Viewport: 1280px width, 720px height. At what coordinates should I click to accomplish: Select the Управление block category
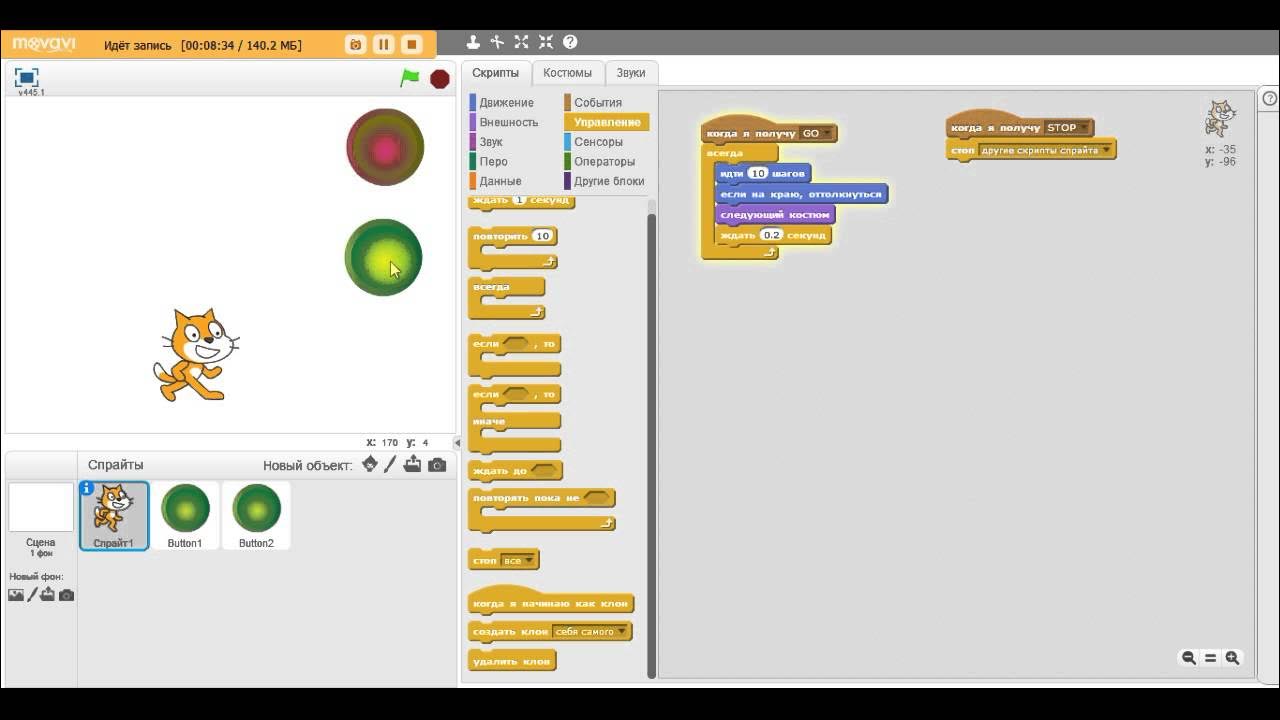click(x=606, y=122)
